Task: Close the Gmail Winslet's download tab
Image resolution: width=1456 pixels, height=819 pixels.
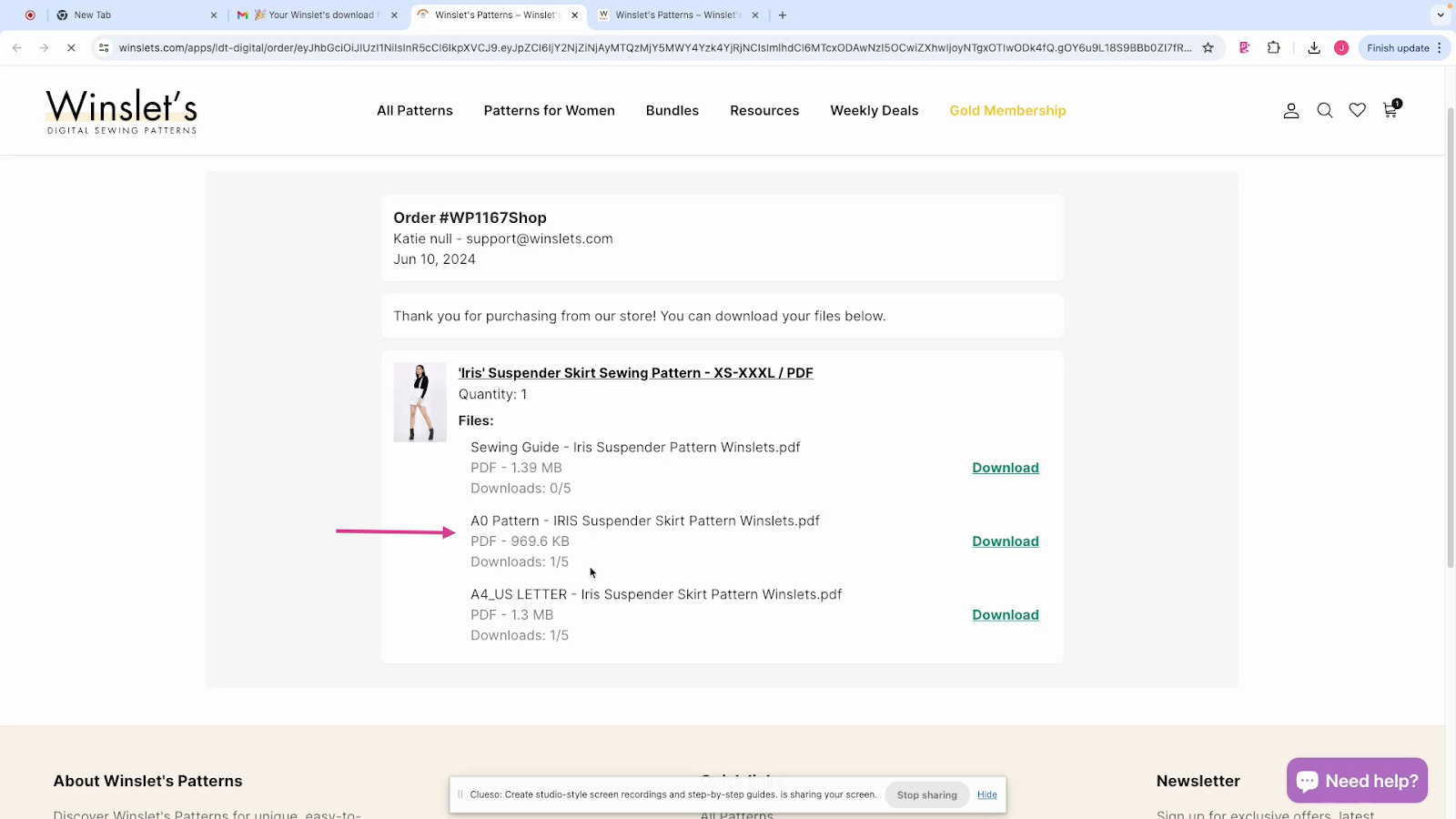Action: 394,15
